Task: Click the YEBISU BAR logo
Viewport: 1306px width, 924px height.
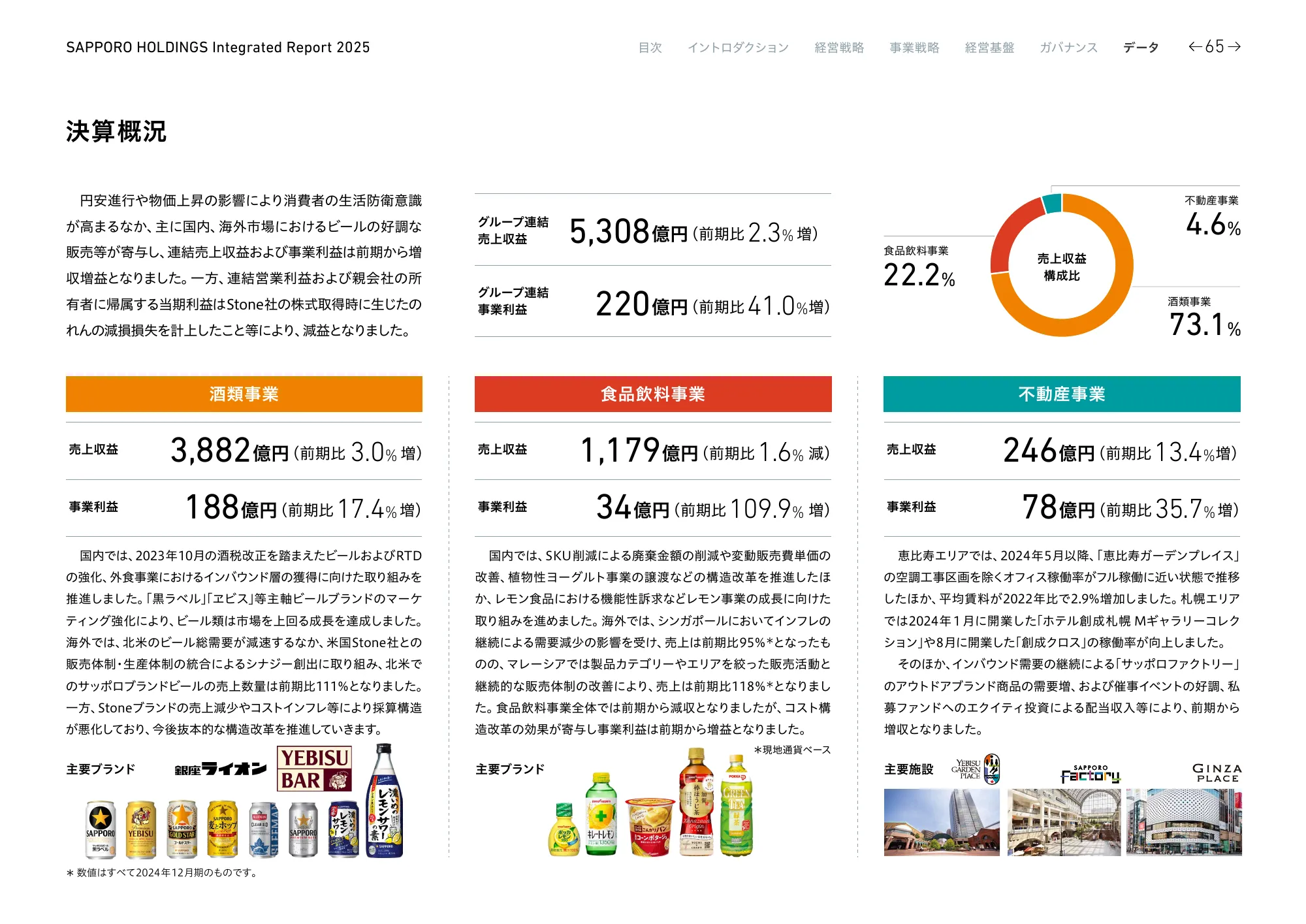Action: pyautogui.click(x=315, y=769)
